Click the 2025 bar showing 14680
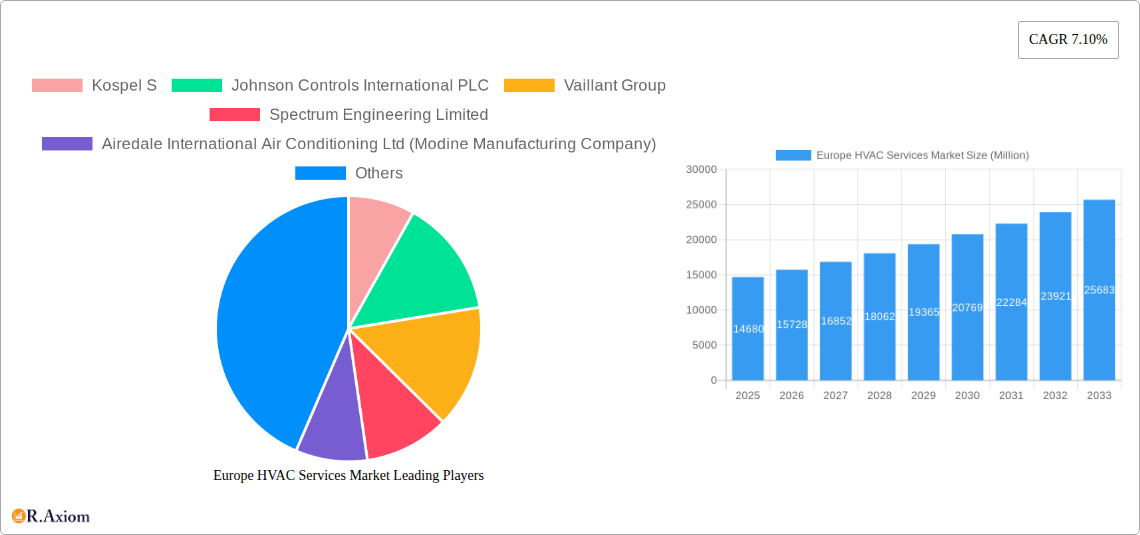This screenshot has height=535, width=1140. [748, 329]
